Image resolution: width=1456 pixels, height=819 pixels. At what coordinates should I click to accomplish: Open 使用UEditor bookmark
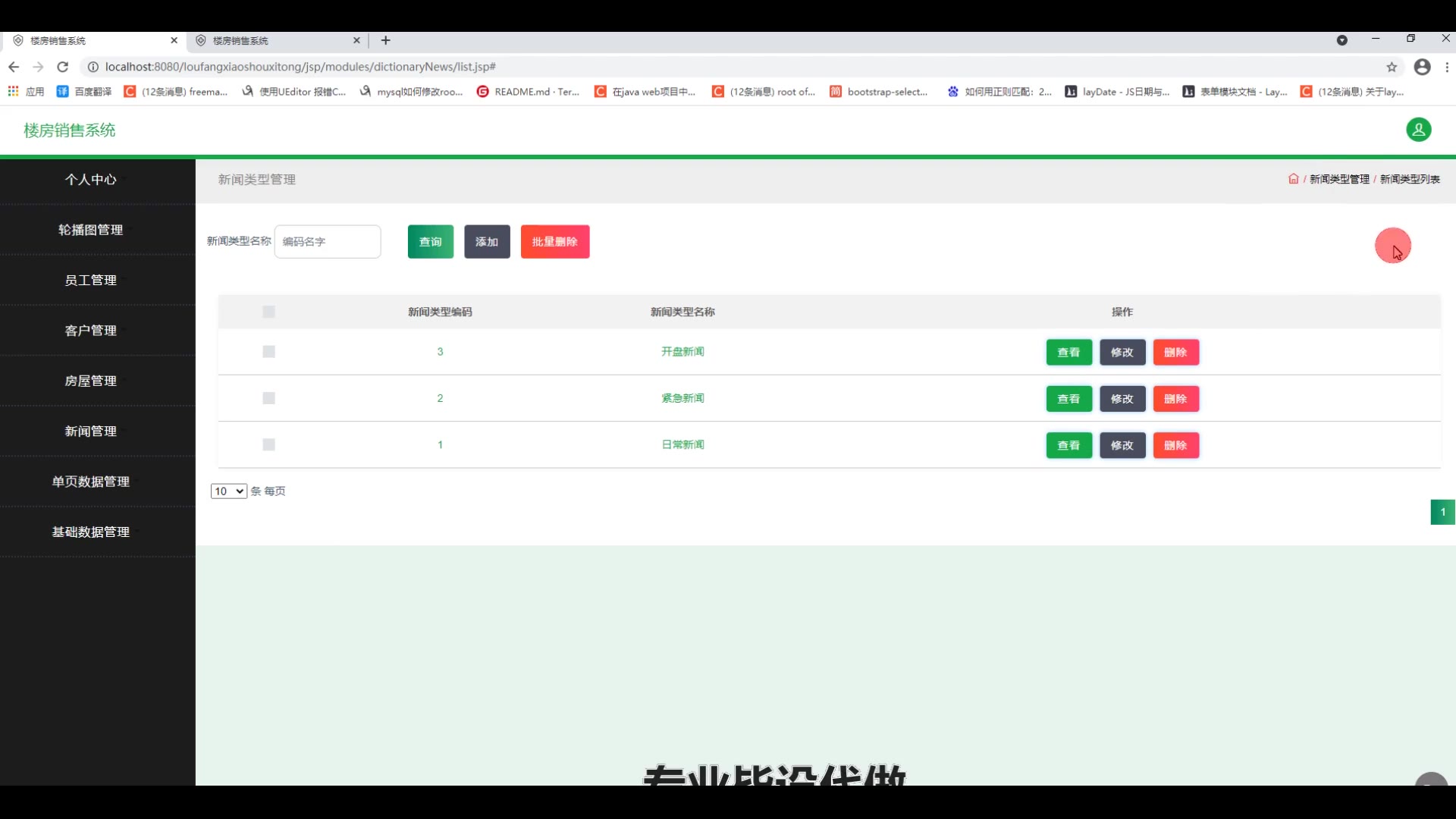293,91
